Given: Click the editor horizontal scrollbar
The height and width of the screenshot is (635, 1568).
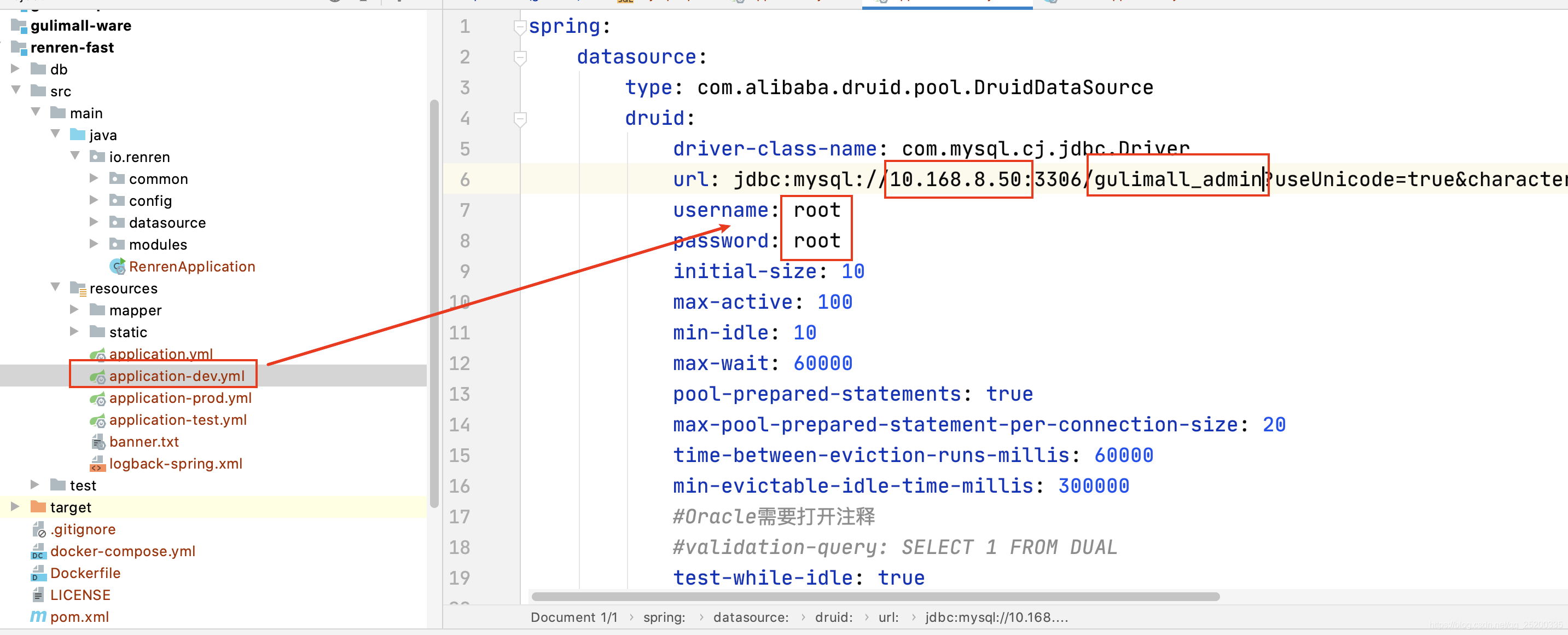Looking at the screenshot, I should coord(875,597).
